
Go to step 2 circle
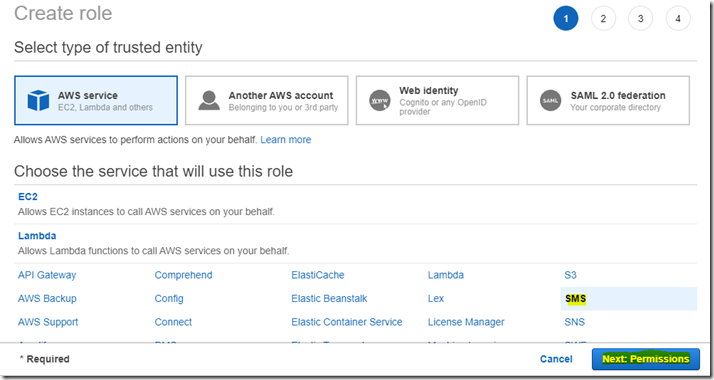[x=603, y=19]
